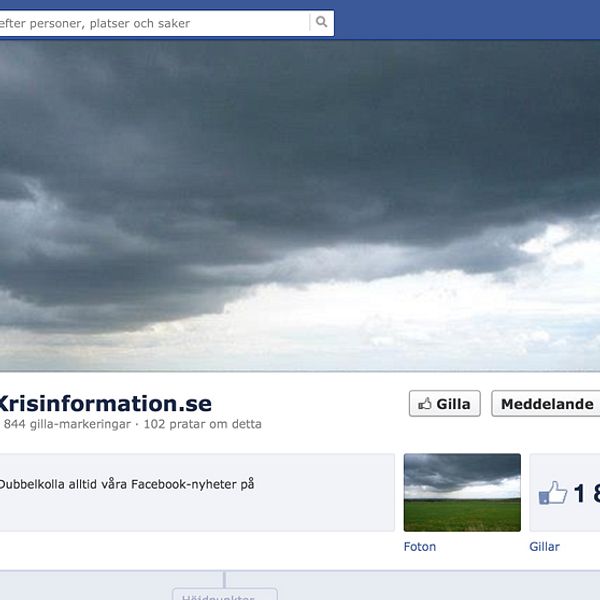The image size is (600, 600).
Task: Click the 102 pratar om detta text
Action: point(202,424)
